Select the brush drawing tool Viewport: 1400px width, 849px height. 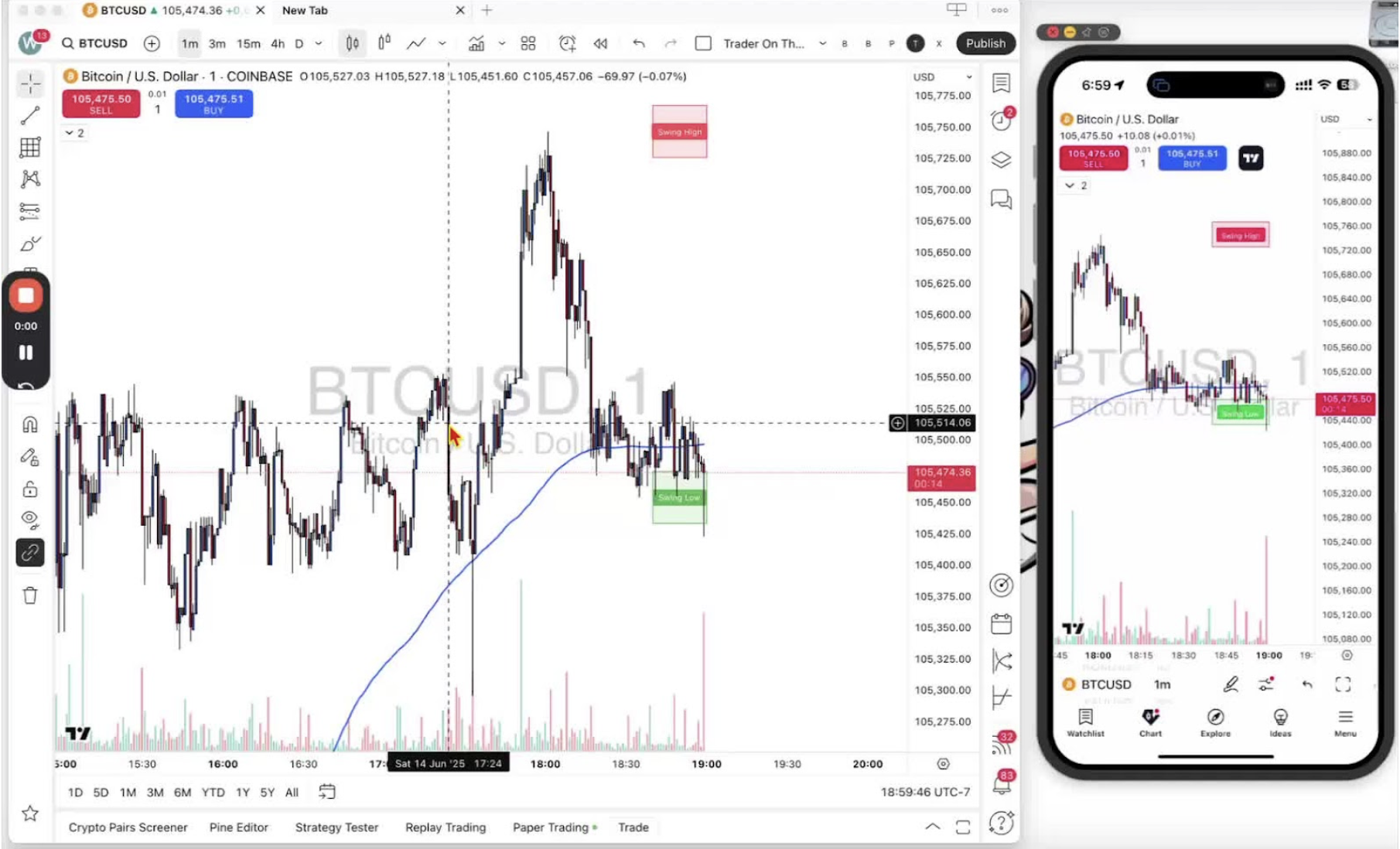(30, 244)
